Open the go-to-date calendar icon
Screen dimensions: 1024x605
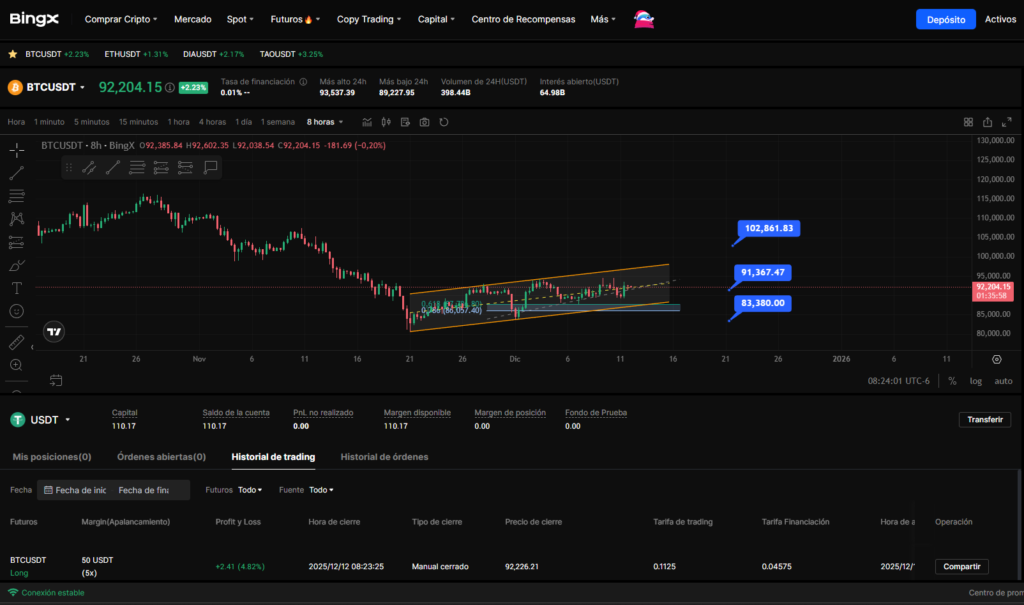tap(56, 380)
